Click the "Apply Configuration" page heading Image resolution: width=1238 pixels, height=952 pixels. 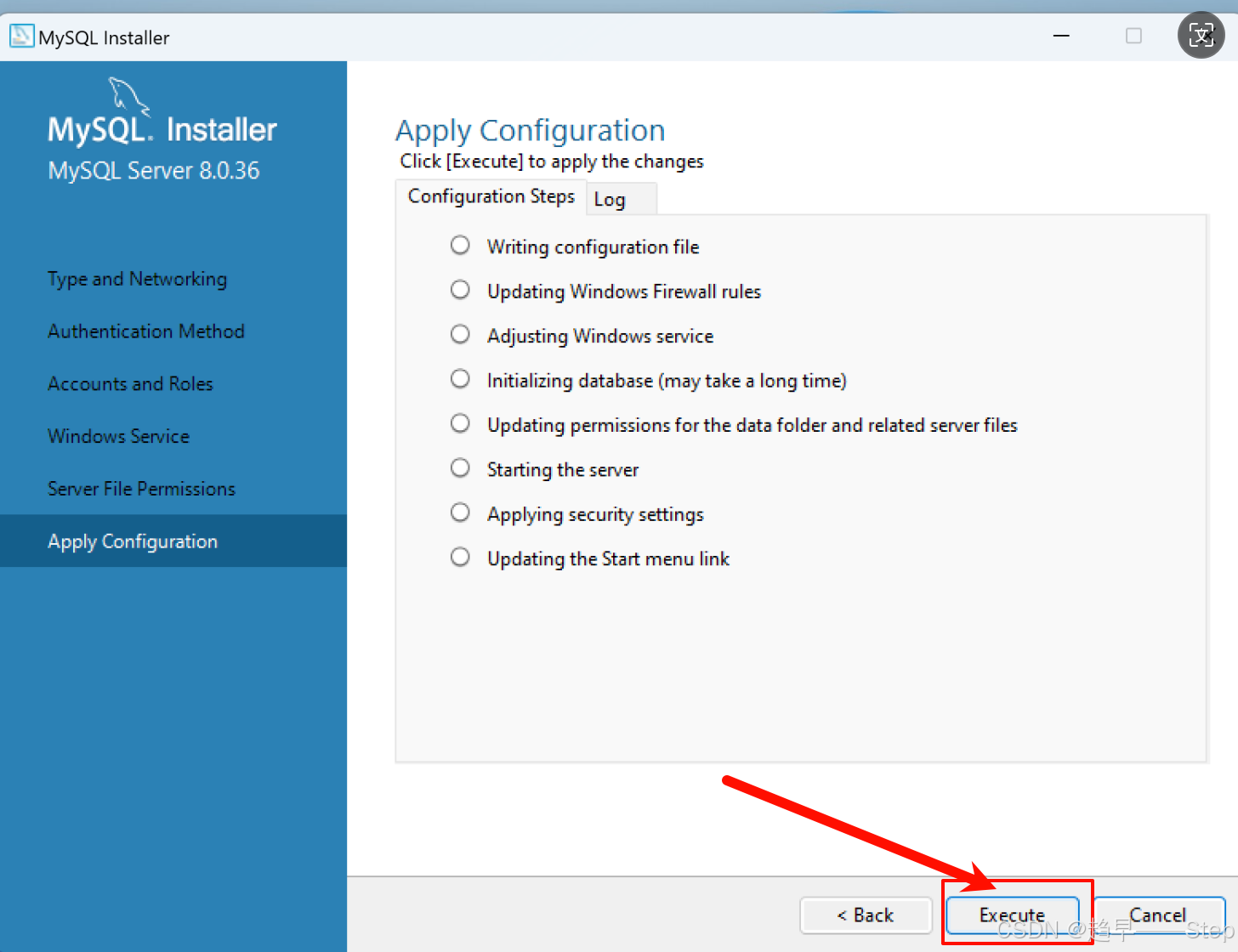(531, 131)
